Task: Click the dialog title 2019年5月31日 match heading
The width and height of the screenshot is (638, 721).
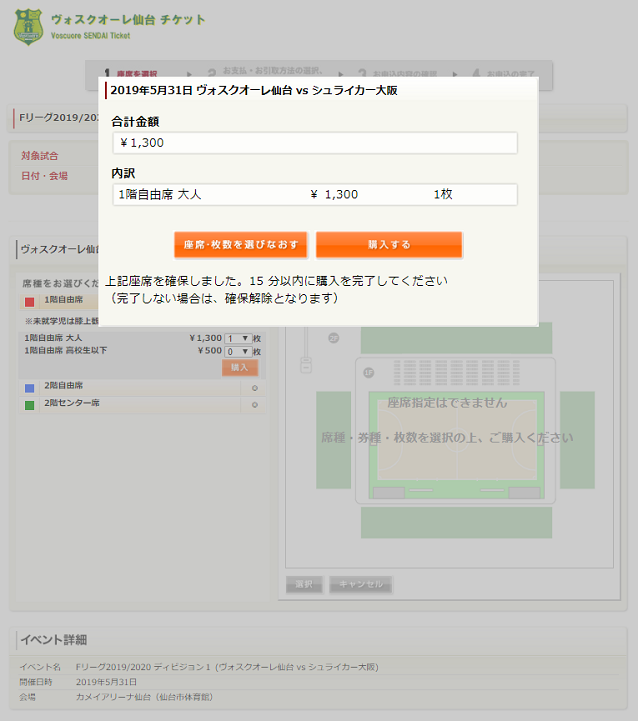Action: coord(254,91)
